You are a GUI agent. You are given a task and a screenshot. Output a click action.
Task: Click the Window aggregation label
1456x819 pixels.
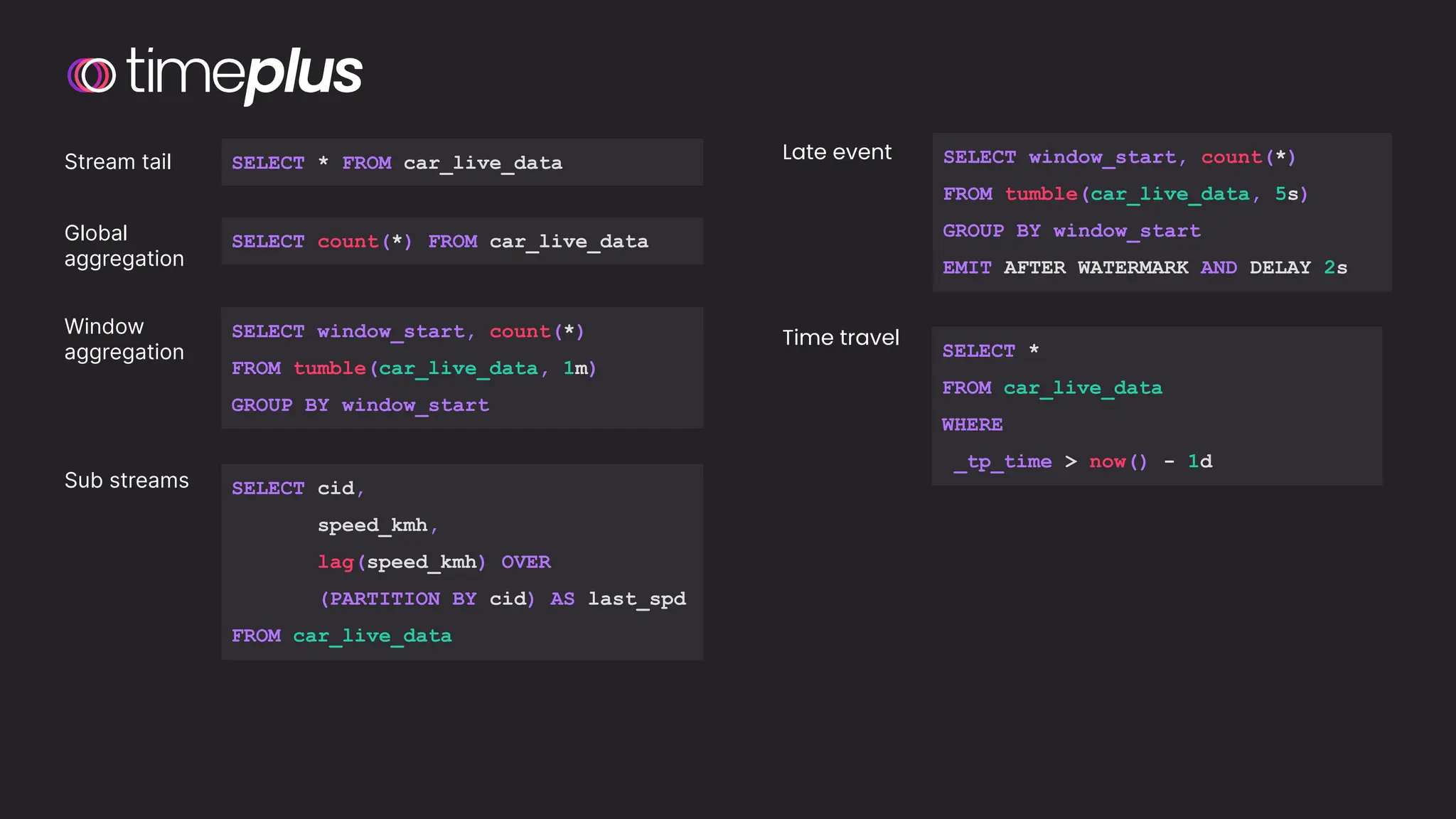coord(124,339)
